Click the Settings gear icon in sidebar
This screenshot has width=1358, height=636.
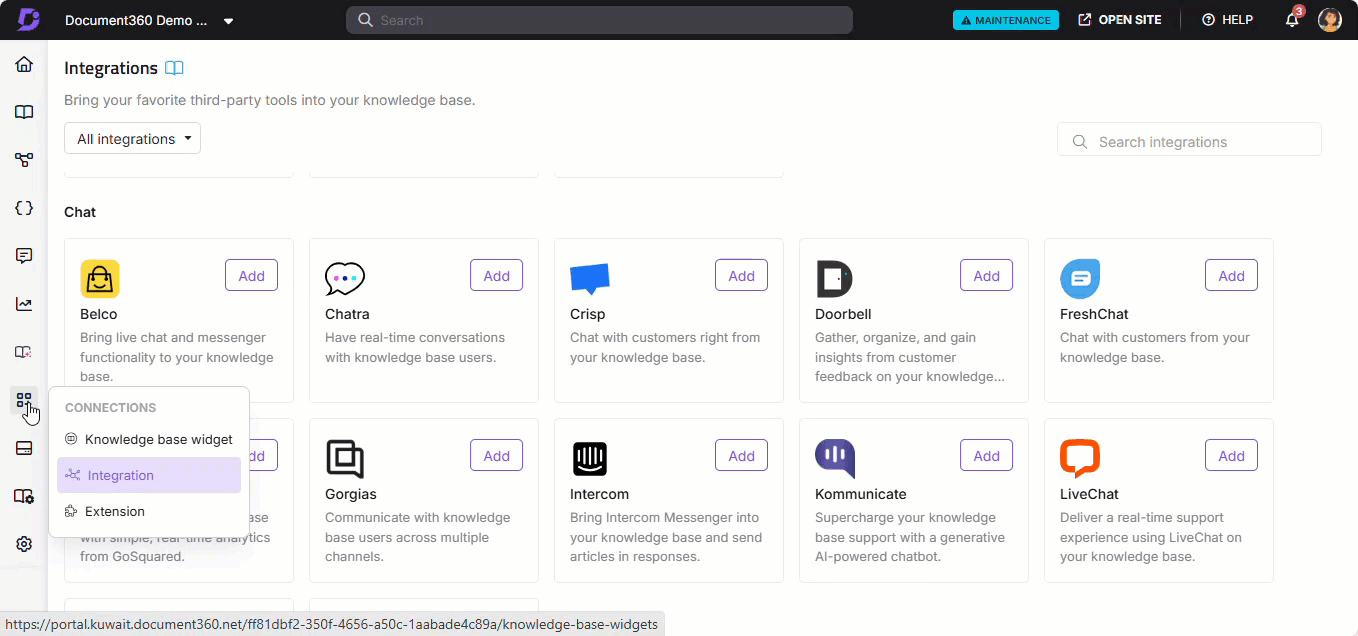tap(24, 544)
